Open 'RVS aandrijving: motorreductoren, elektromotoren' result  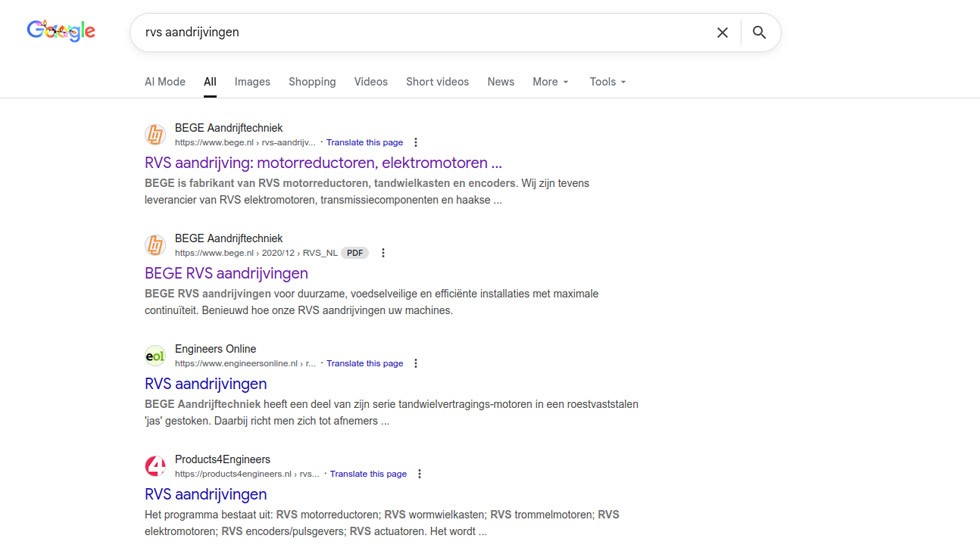tap(323, 163)
